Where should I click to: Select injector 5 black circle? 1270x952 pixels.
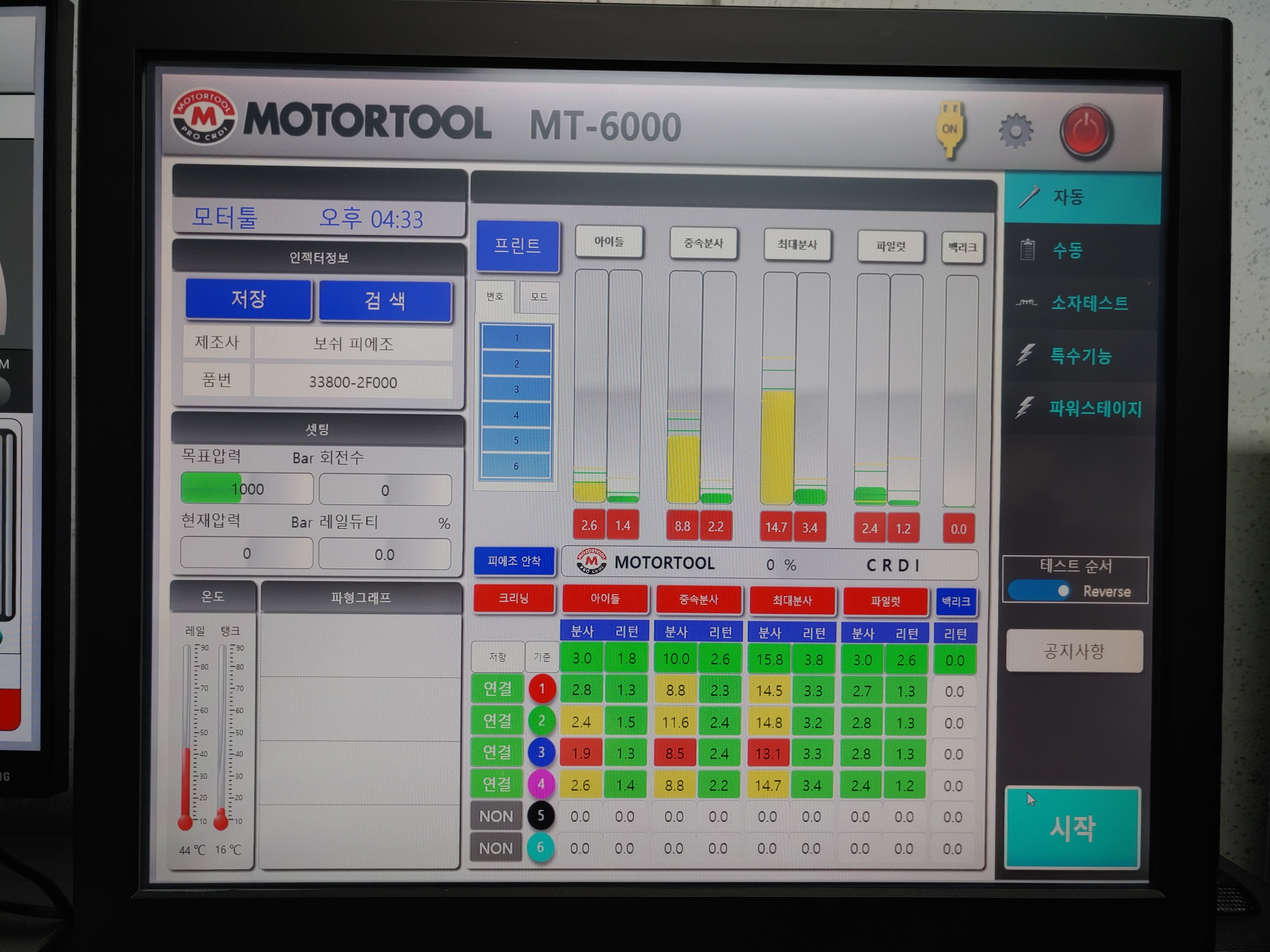[540, 815]
